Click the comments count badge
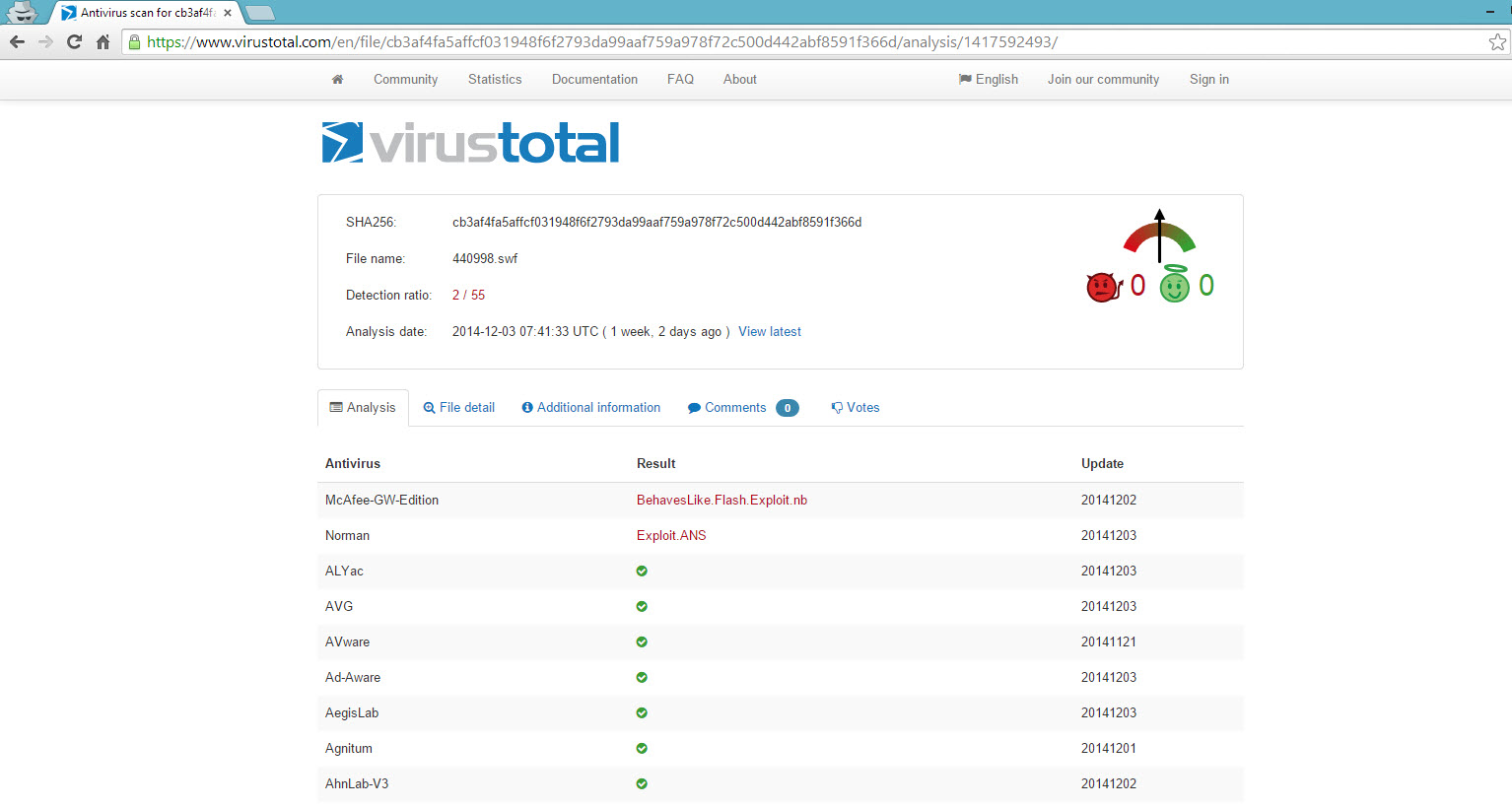This screenshot has height=809, width=1512. tap(788, 408)
